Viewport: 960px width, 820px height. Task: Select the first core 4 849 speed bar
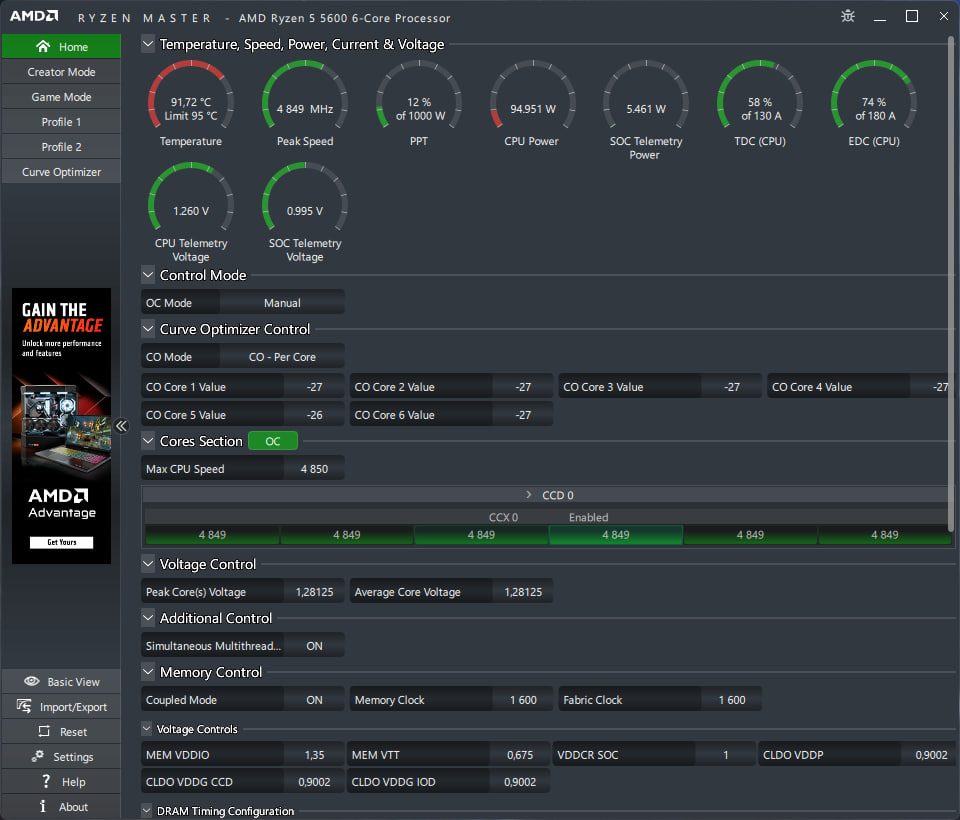(x=212, y=535)
